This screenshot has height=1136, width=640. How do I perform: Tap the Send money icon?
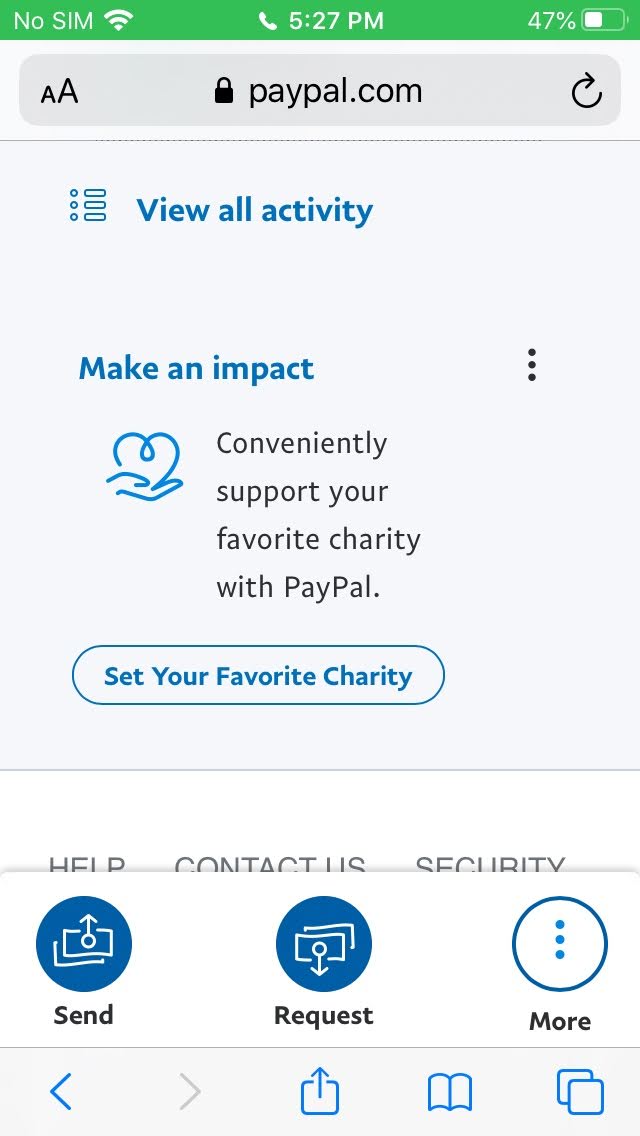tap(84, 944)
